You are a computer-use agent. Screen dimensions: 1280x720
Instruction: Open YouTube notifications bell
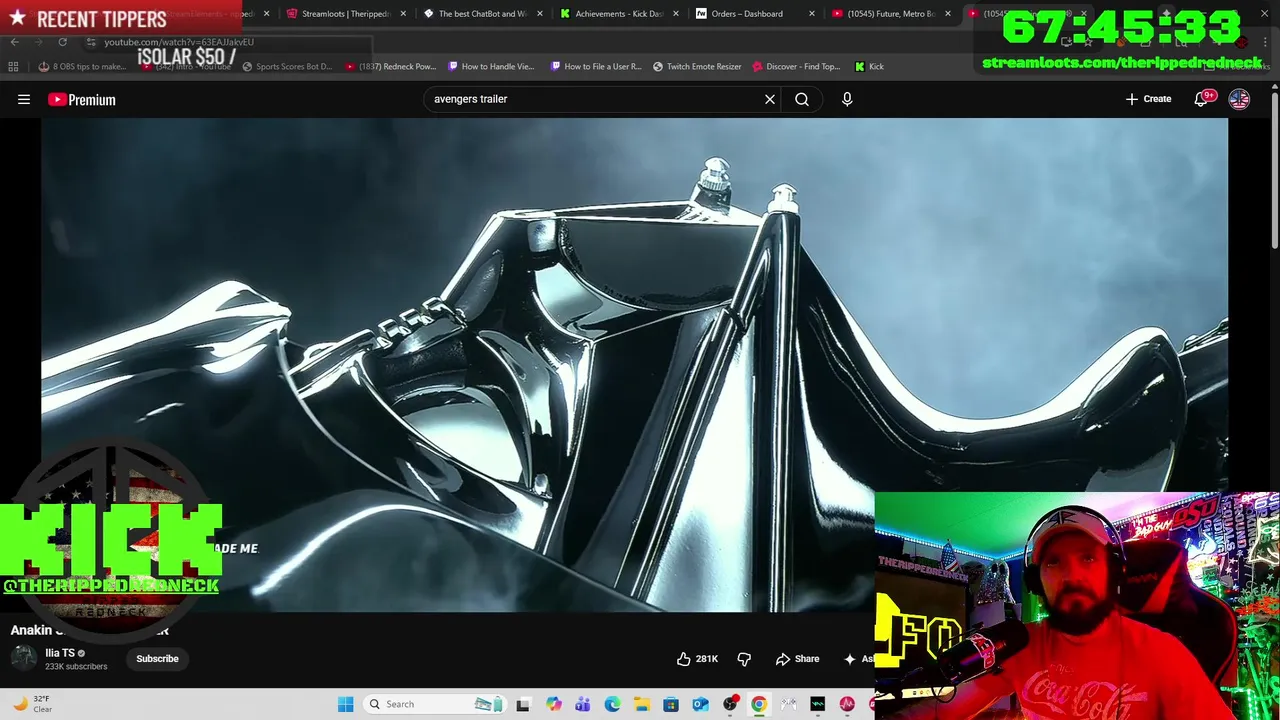(1203, 99)
